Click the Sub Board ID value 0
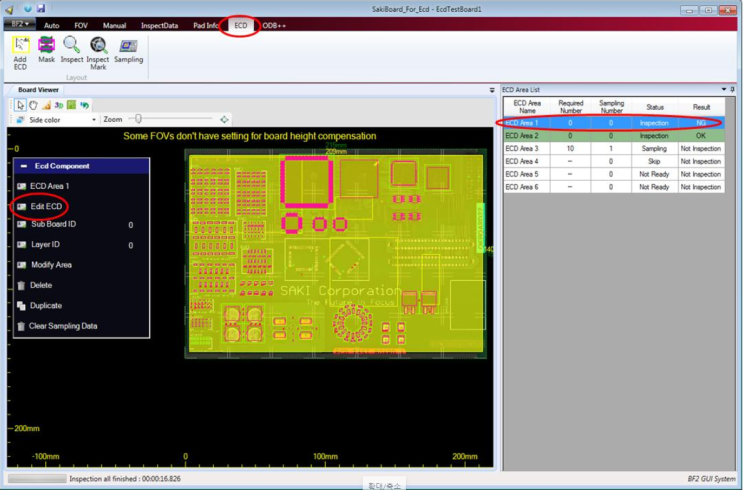This screenshot has width=743, height=490. coord(131,225)
